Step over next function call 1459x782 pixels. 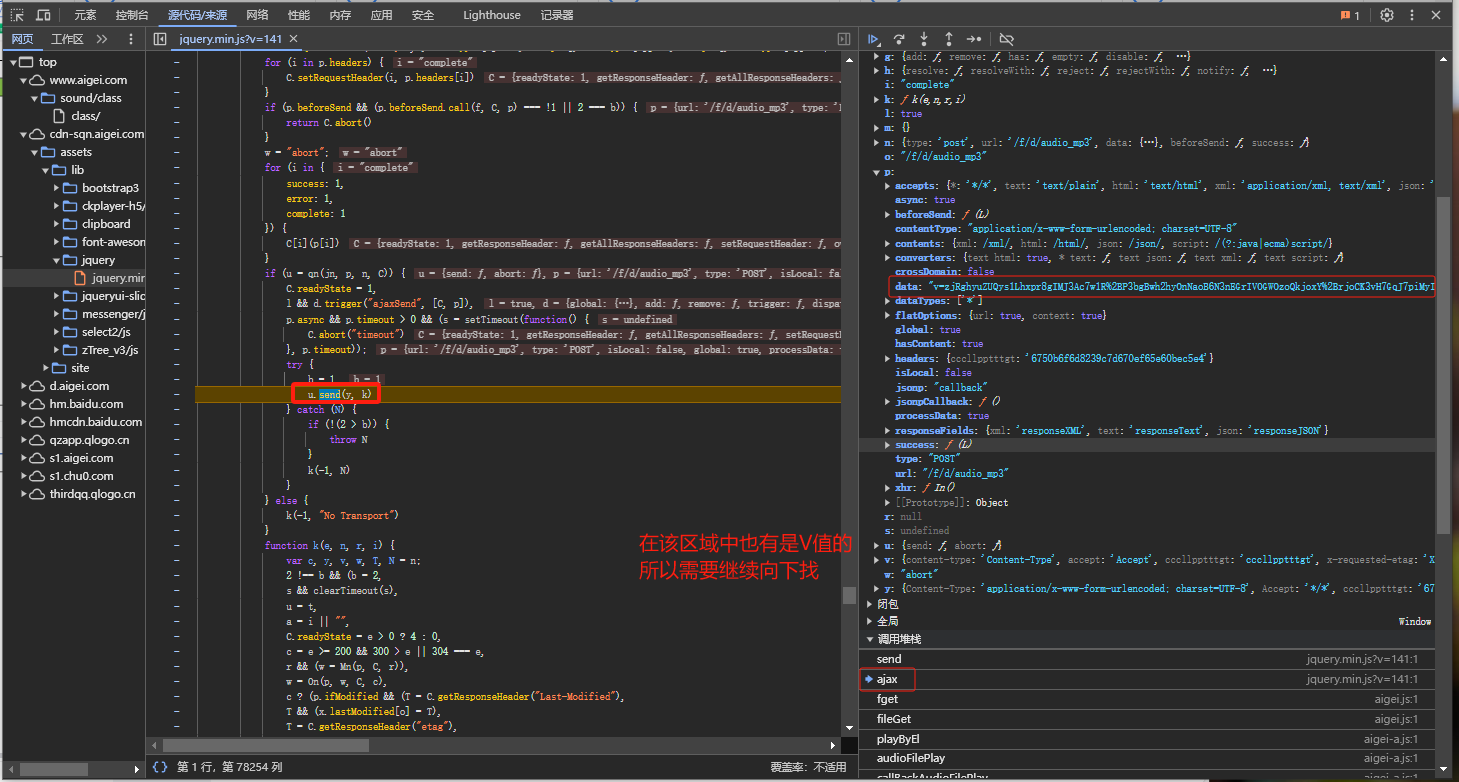tap(899, 39)
